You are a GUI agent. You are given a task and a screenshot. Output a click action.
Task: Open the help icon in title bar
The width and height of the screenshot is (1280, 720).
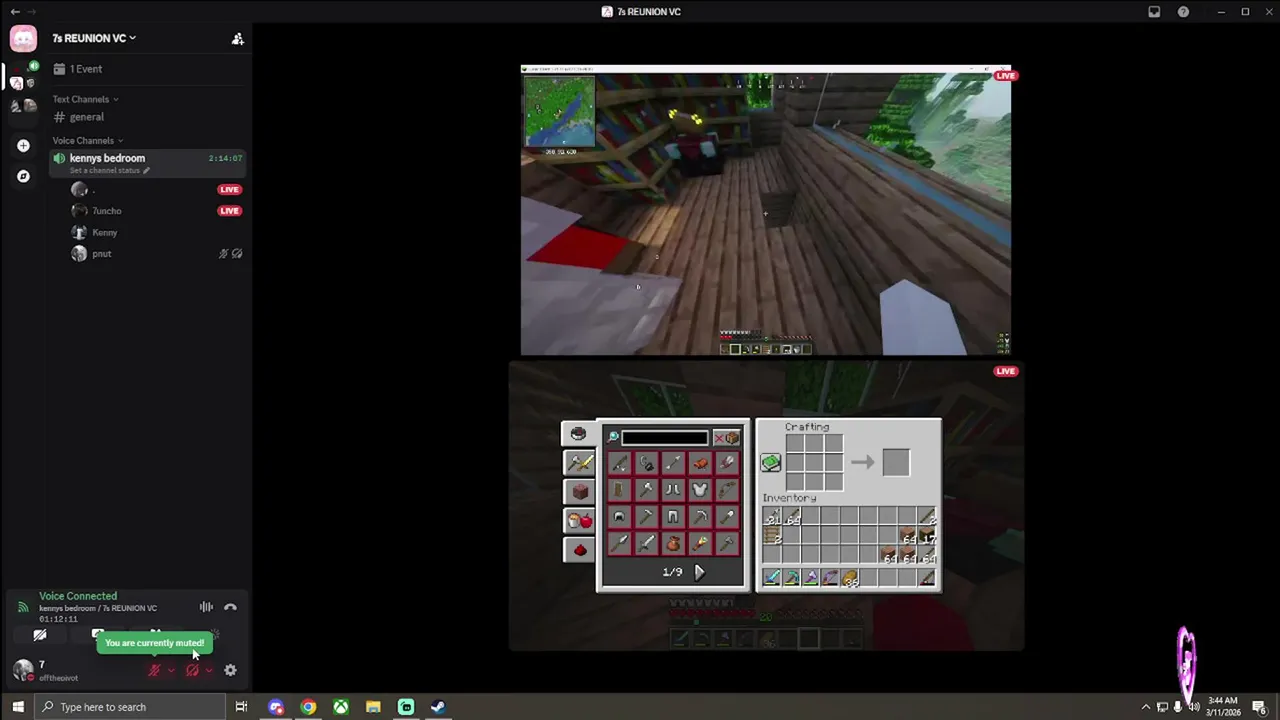coord(1184,12)
